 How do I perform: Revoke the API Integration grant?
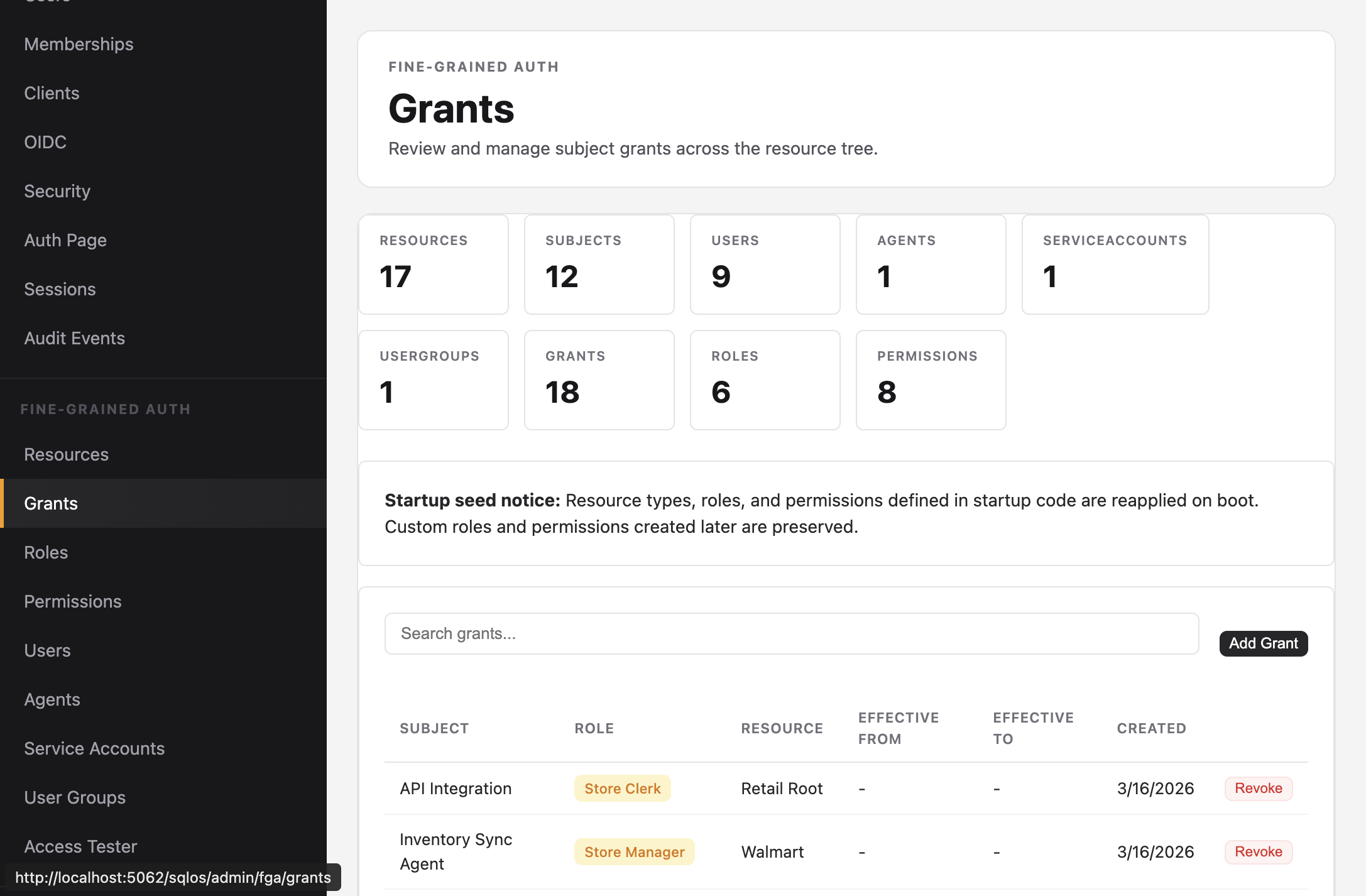pos(1258,789)
